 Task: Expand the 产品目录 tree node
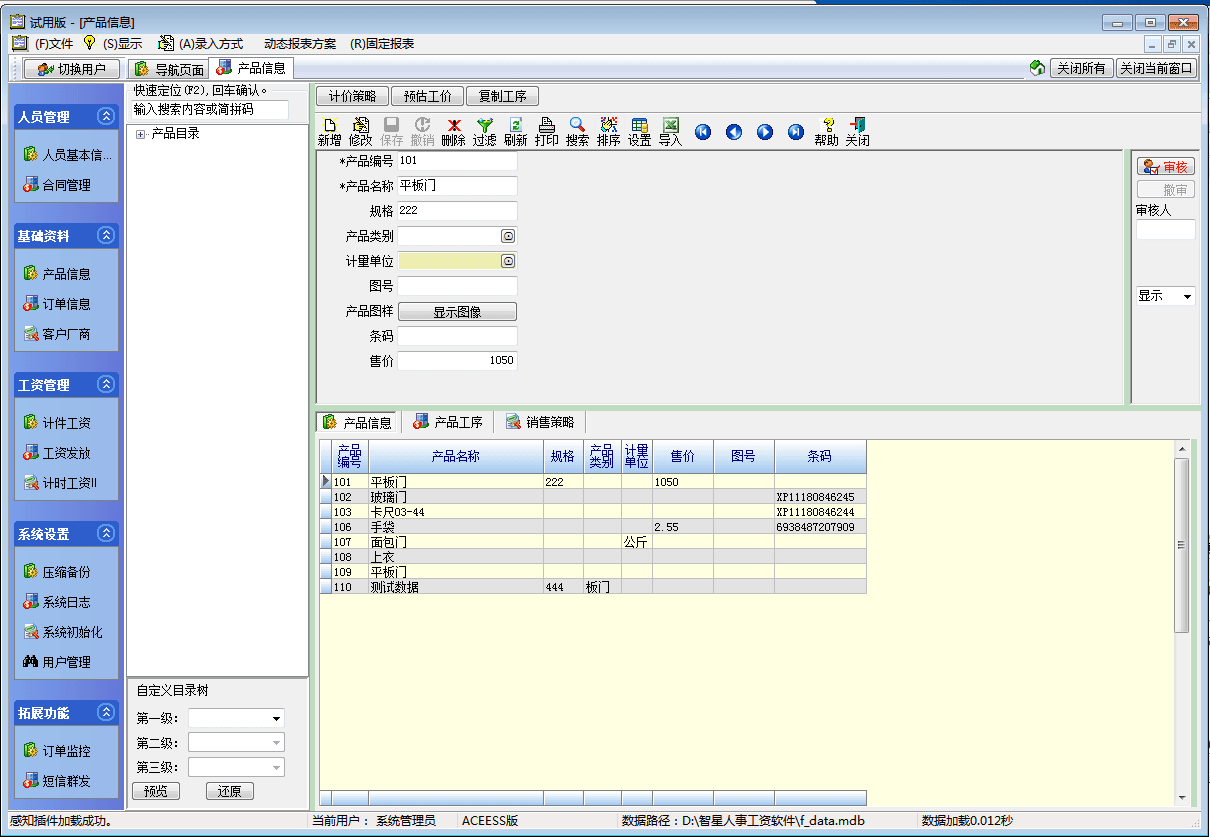[140, 134]
